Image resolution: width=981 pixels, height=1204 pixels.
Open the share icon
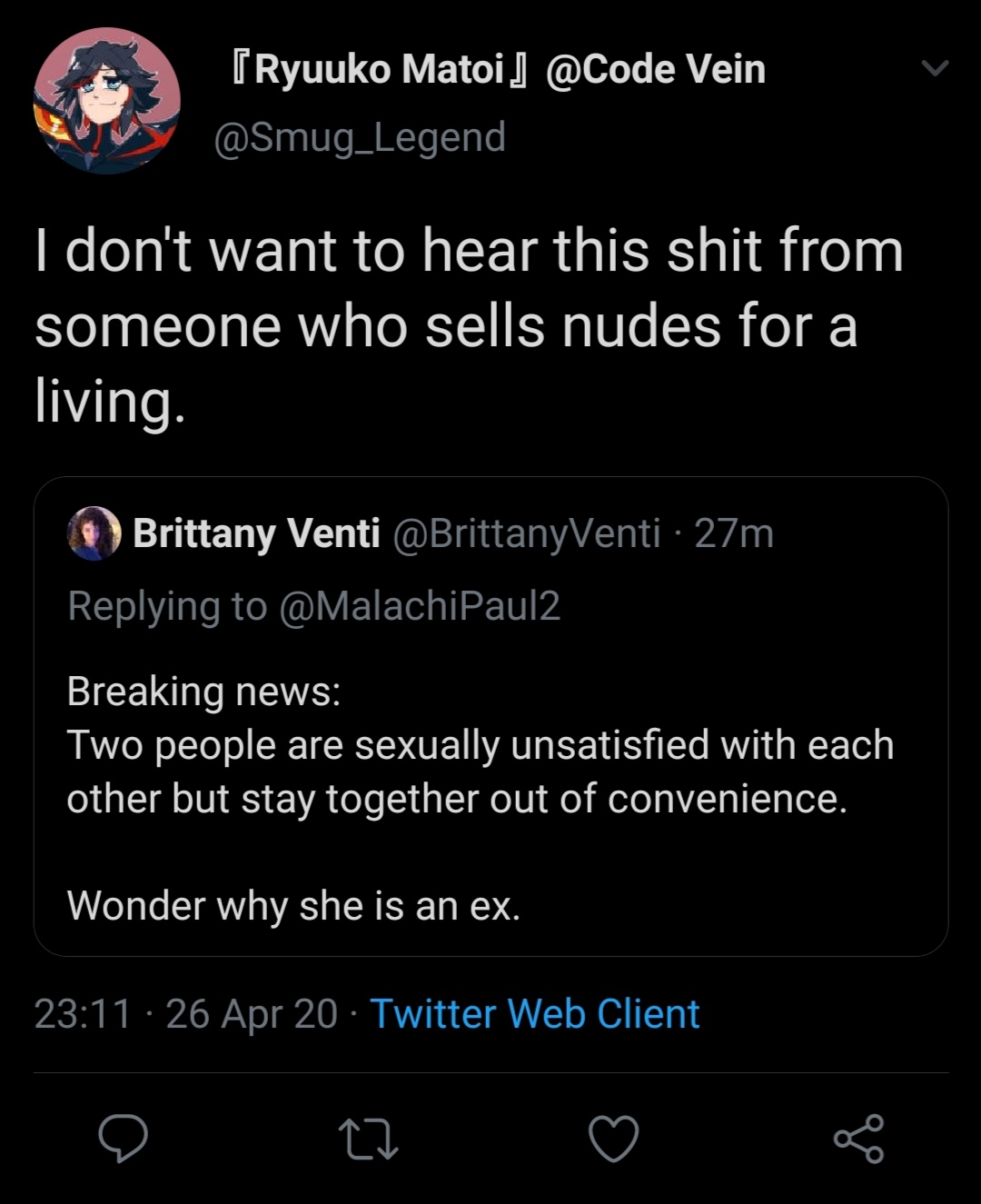pyautogui.click(x=858, y=1139)
